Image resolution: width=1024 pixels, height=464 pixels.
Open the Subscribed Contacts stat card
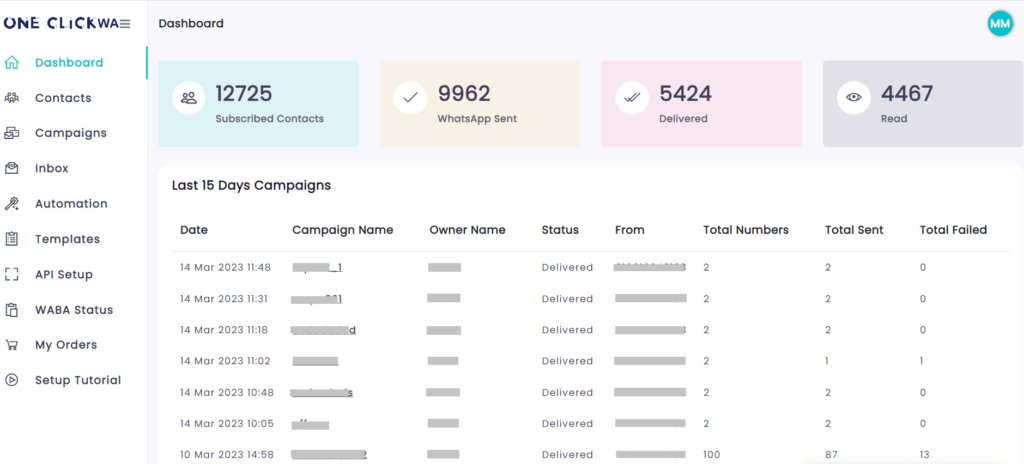tap(258, 104)
